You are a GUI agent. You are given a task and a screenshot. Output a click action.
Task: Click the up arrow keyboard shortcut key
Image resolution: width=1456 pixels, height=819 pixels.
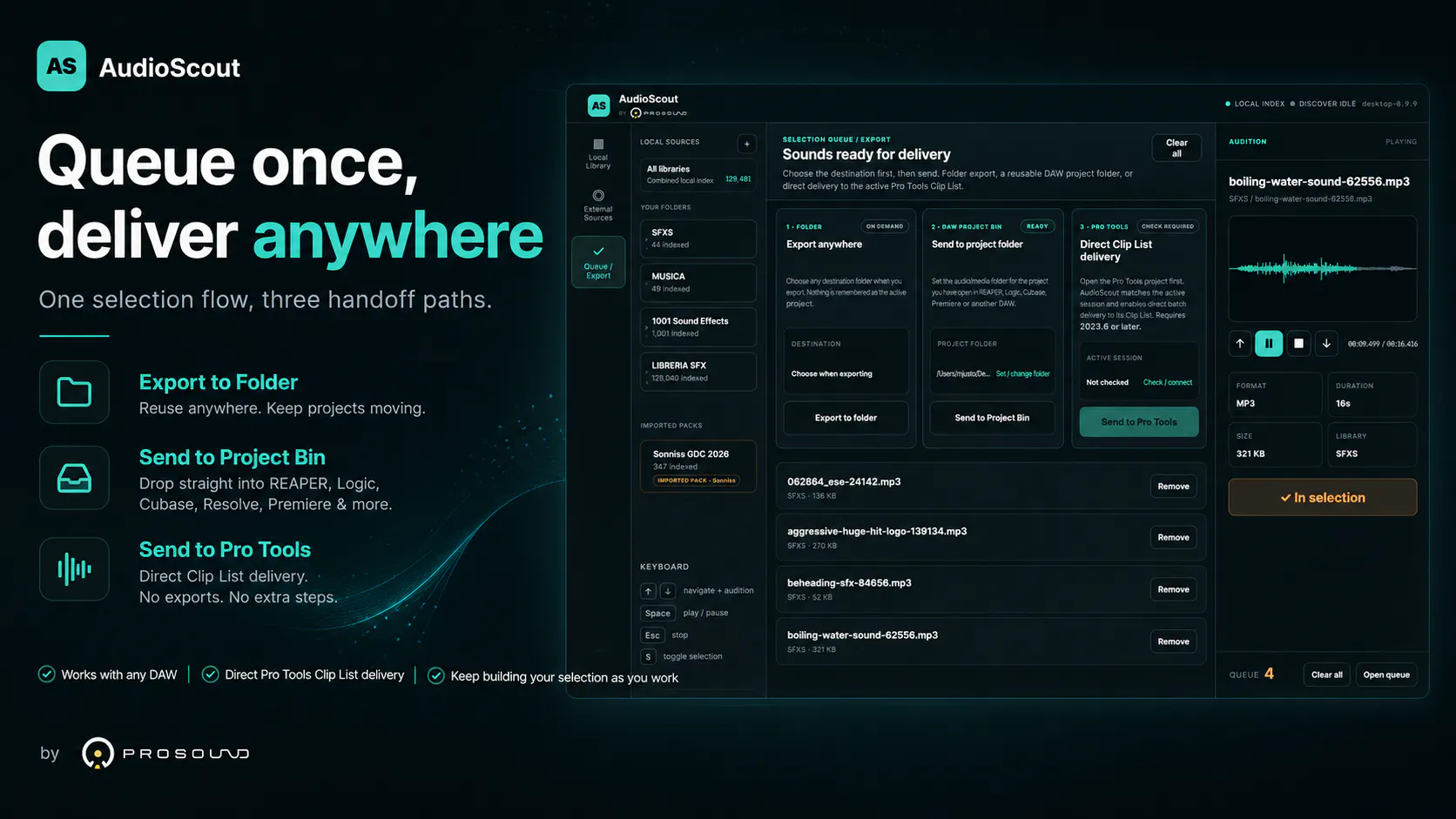[x=648, y=591]
